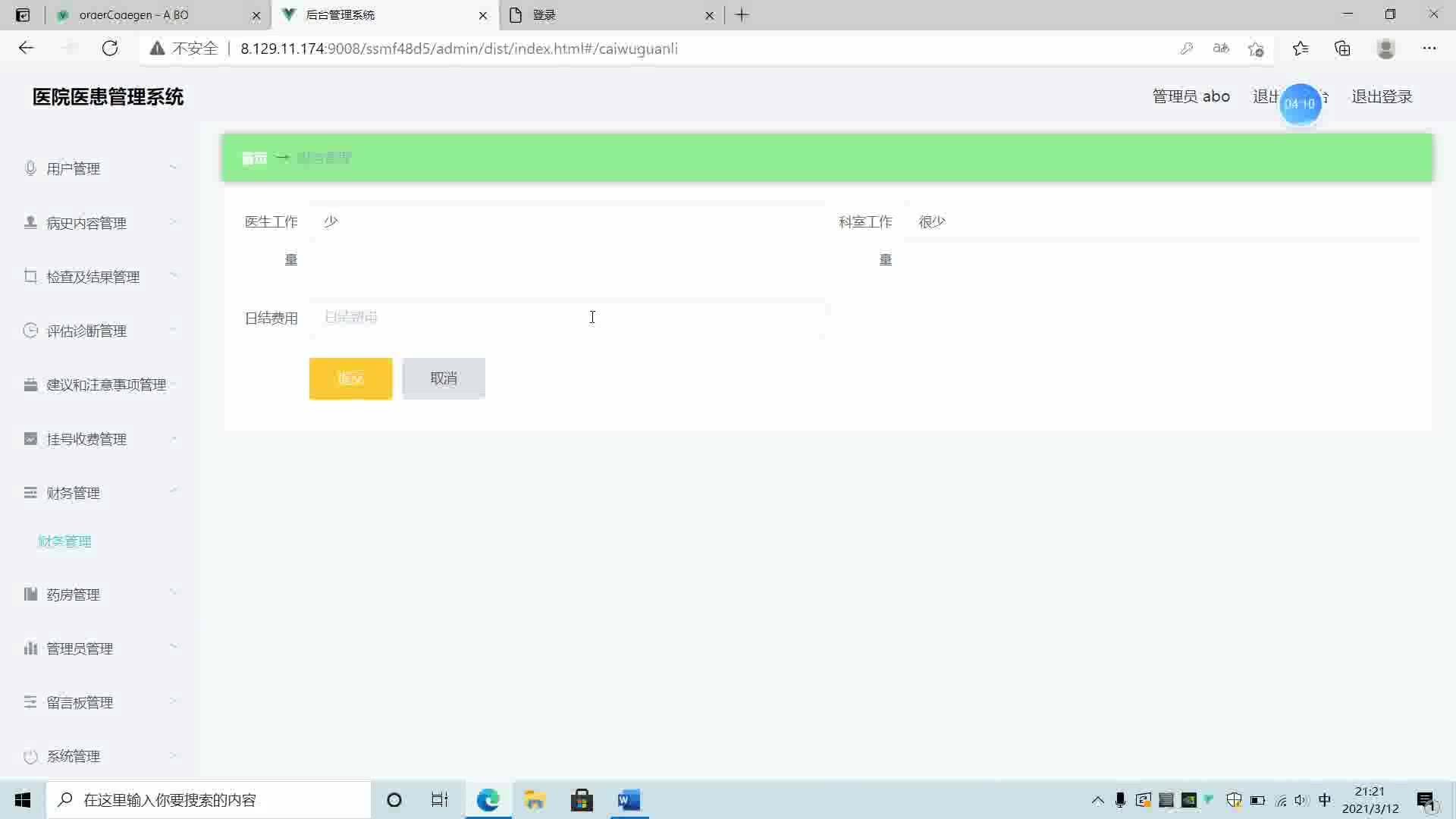1456x819 pixels.
Task: Click the 取消 cancel button
Action: point(444,378)
